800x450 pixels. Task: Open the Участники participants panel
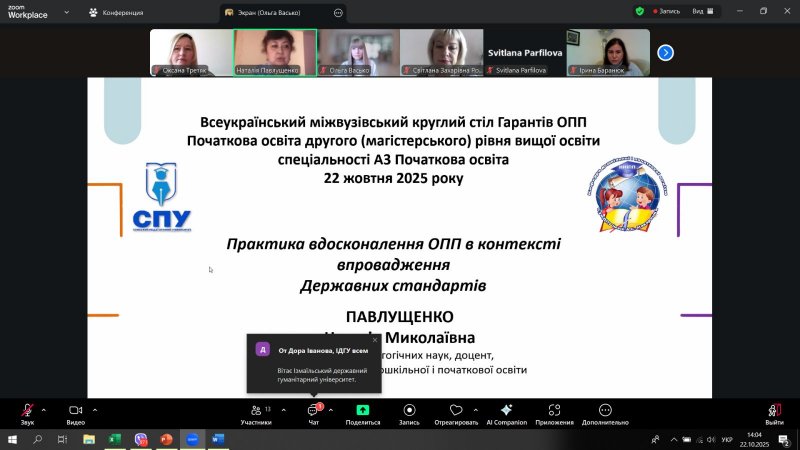[255, 411]
